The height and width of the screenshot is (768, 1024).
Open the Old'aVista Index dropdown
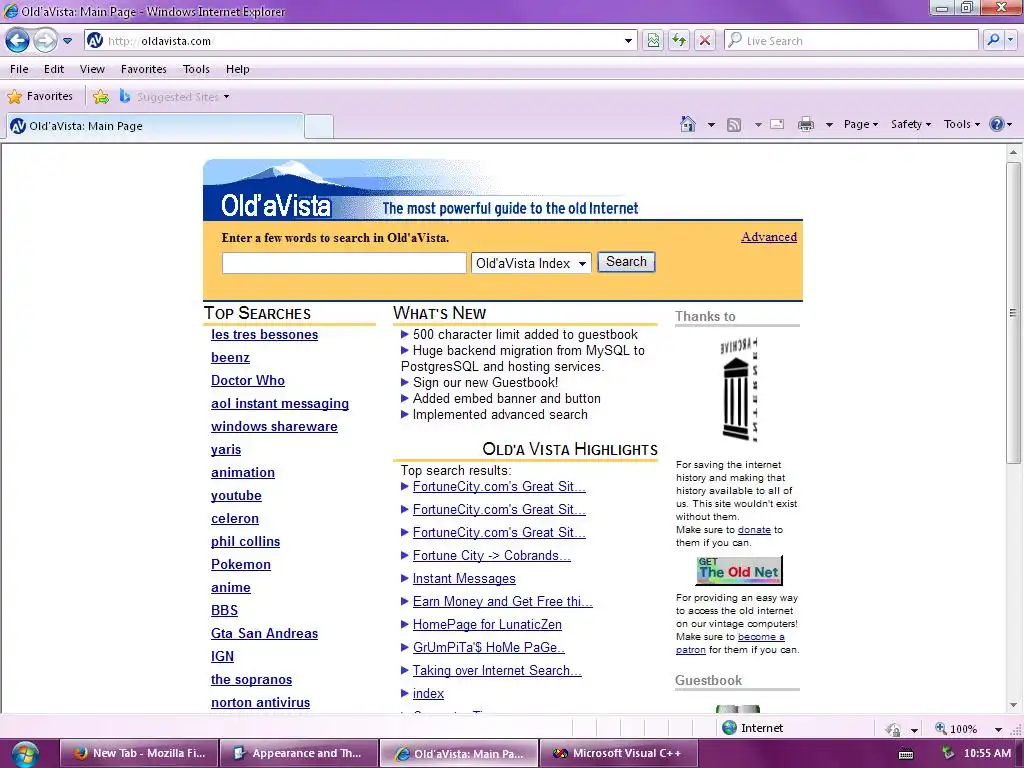pyautogui.click(x=531, y=263)
